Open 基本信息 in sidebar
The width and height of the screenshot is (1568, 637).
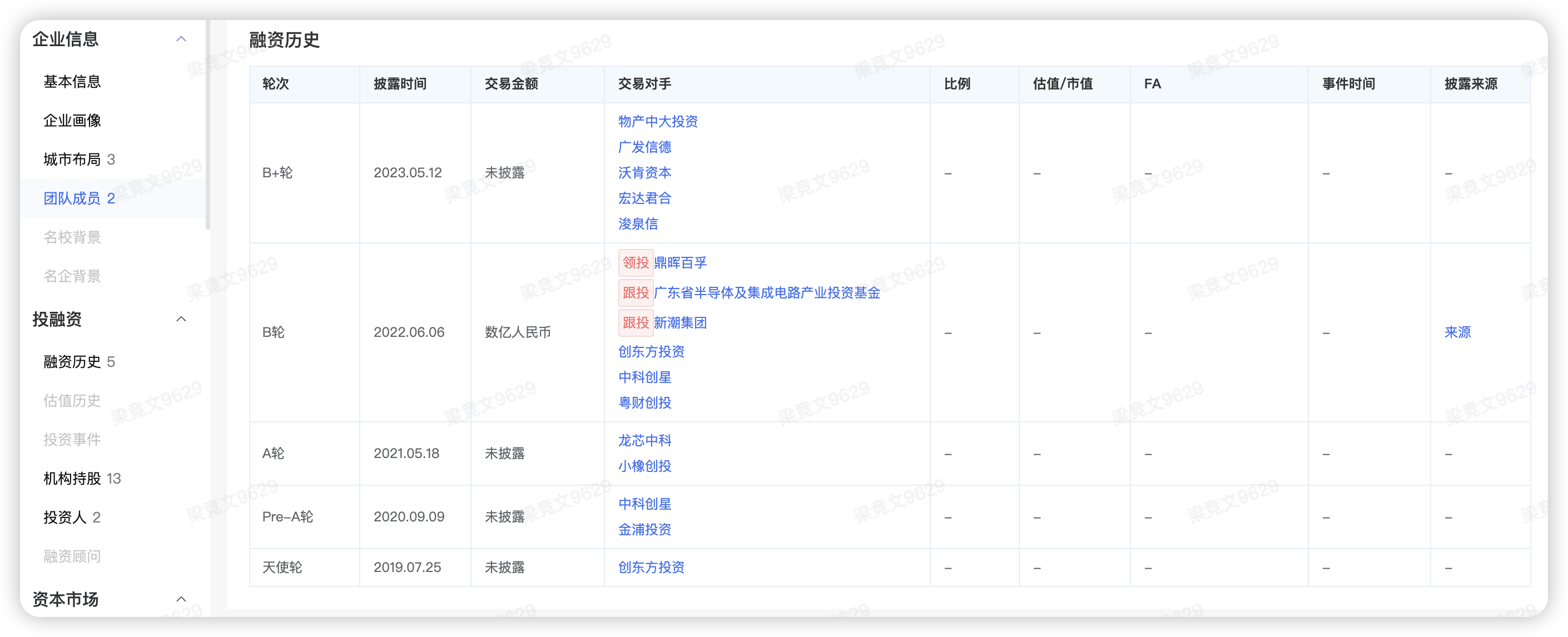click(x=72, y=82)
